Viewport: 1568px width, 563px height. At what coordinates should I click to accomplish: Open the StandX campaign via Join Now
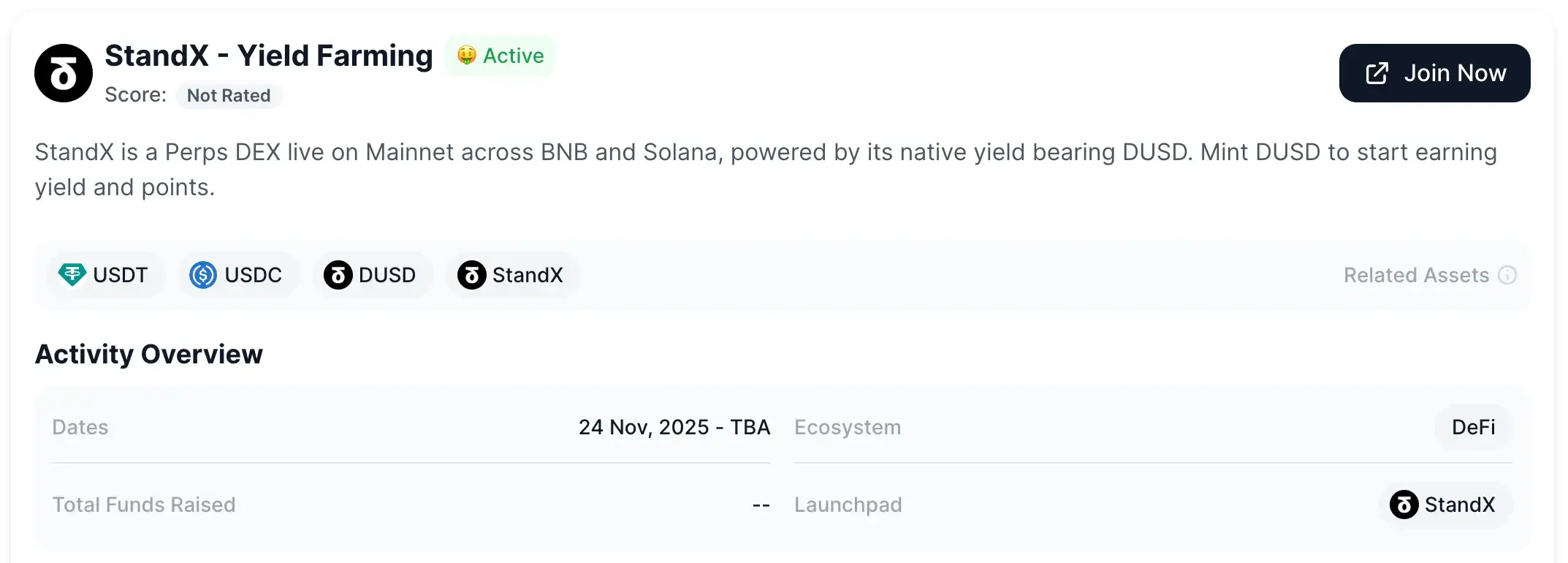coord(1434,73)
